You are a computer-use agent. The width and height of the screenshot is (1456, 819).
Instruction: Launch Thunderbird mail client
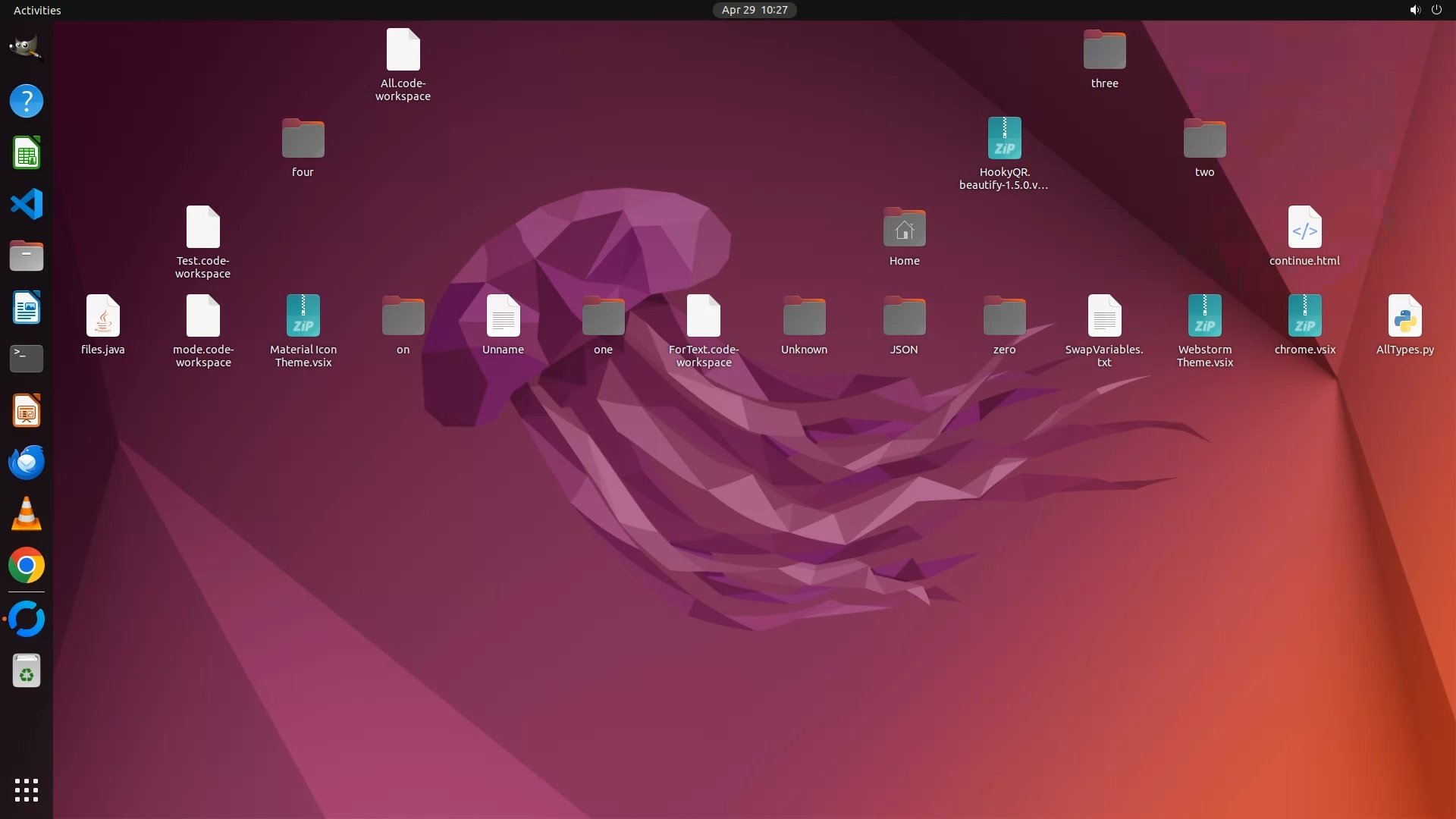tap(27, 462)
